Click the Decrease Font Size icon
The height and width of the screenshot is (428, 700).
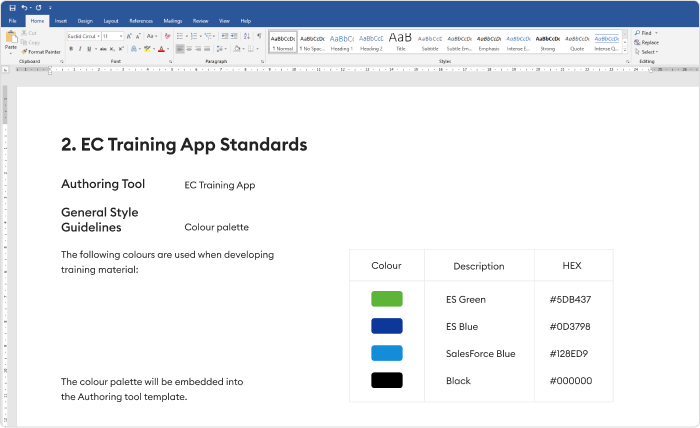click(138, 36)
